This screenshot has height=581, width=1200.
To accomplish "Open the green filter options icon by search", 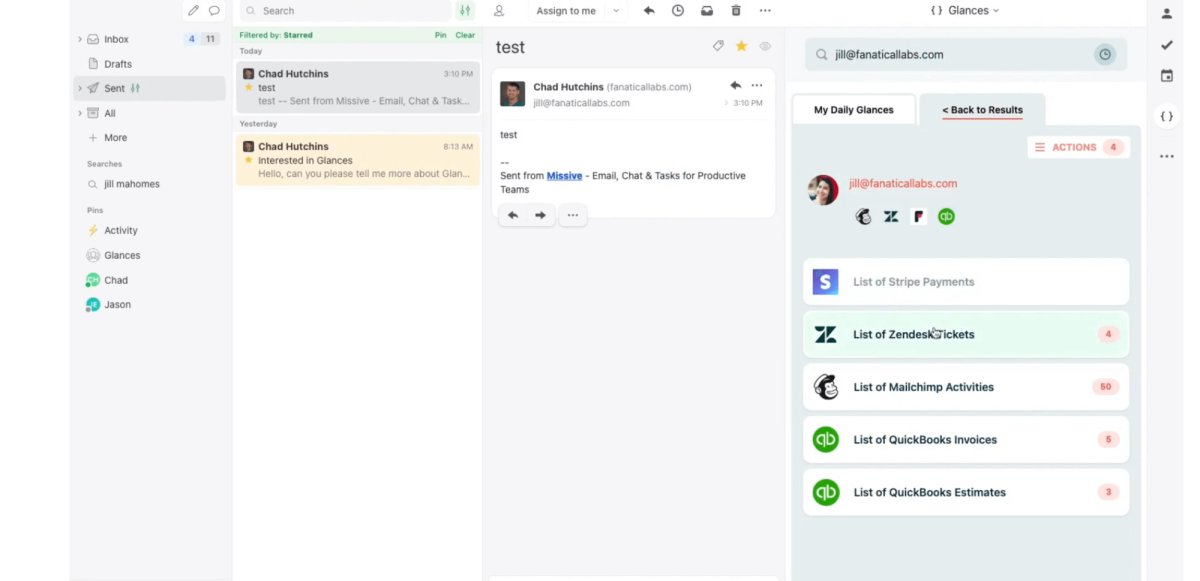I will pos(465,11).
